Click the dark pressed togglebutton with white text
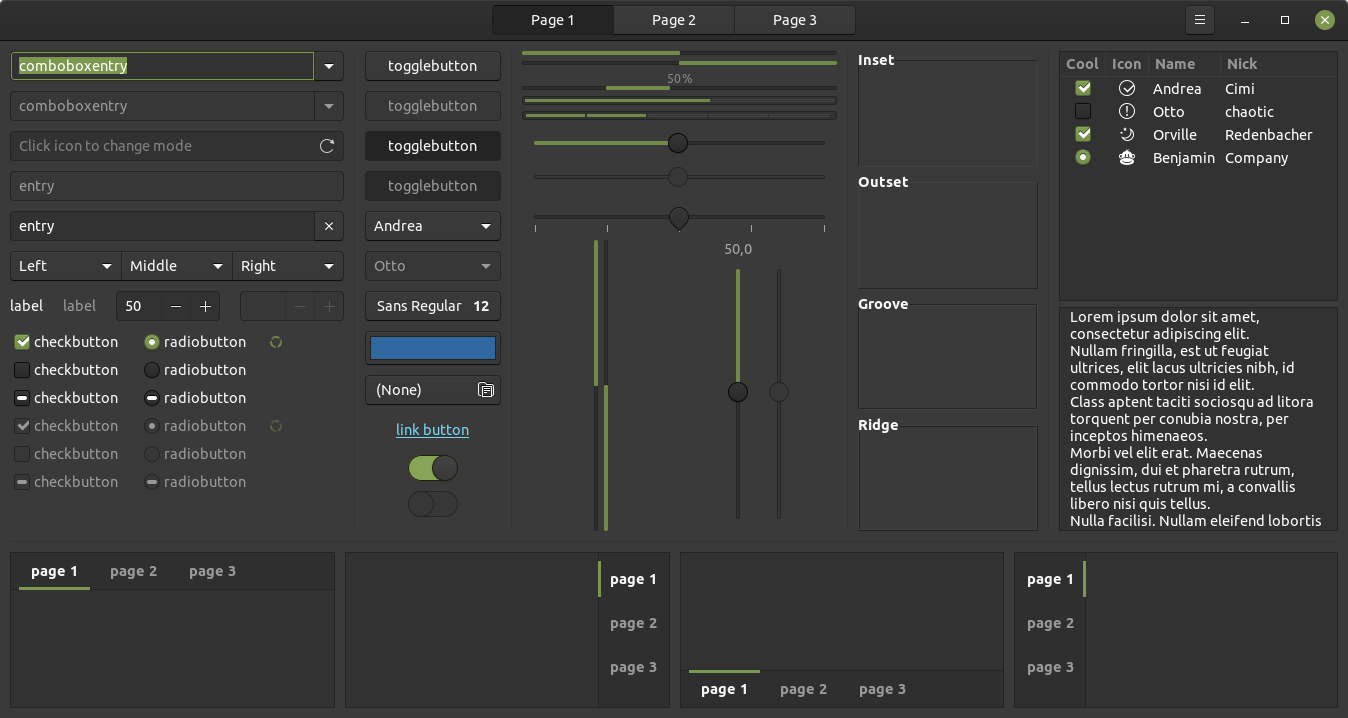The image size is (1348, 718). (x=433, y=146)
